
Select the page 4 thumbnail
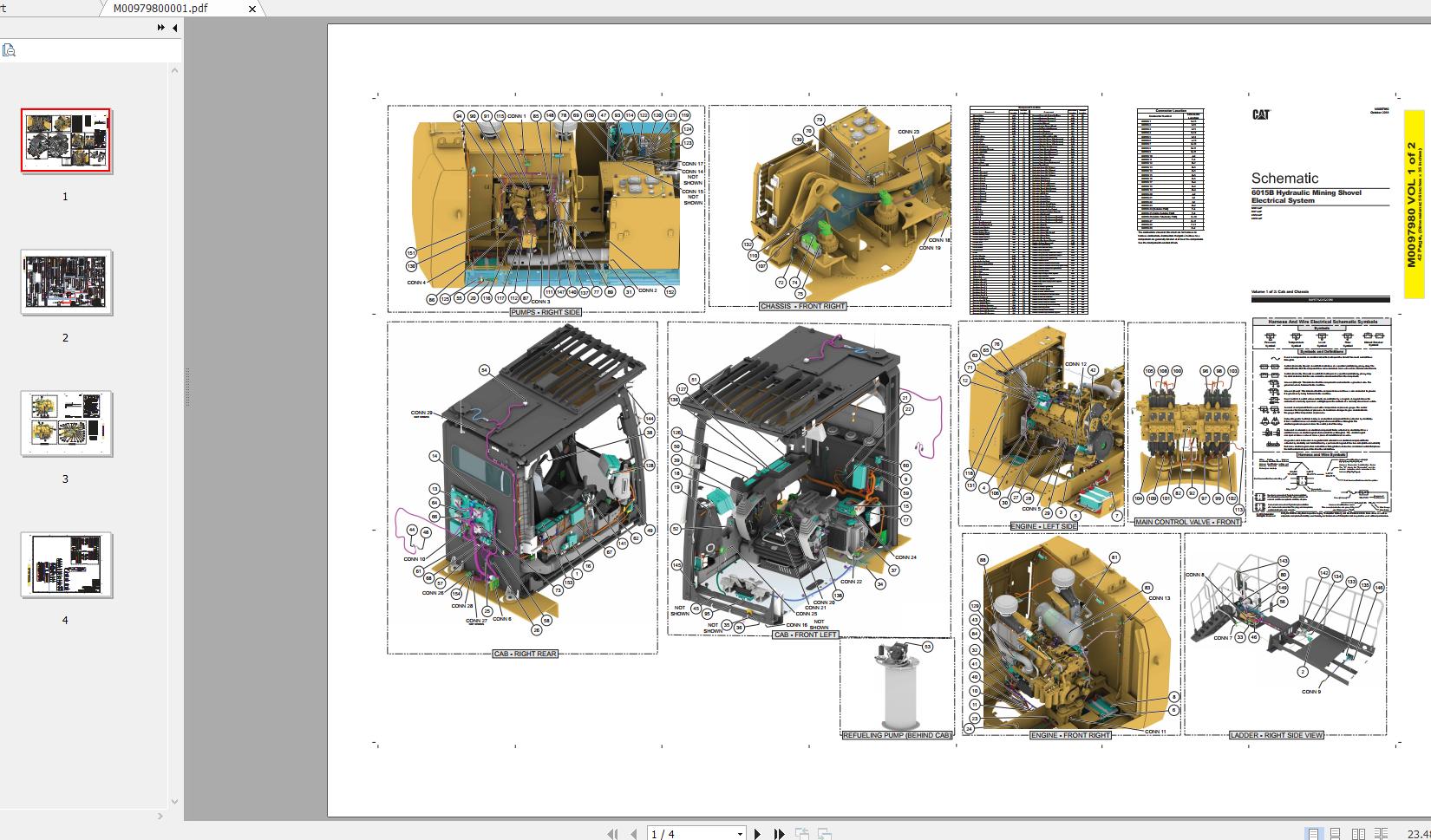[x=65, y=567]
